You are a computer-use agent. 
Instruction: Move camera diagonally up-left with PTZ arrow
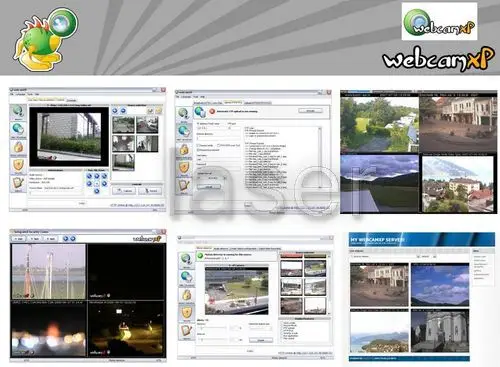pyautogui.click(x=89, y=176)
